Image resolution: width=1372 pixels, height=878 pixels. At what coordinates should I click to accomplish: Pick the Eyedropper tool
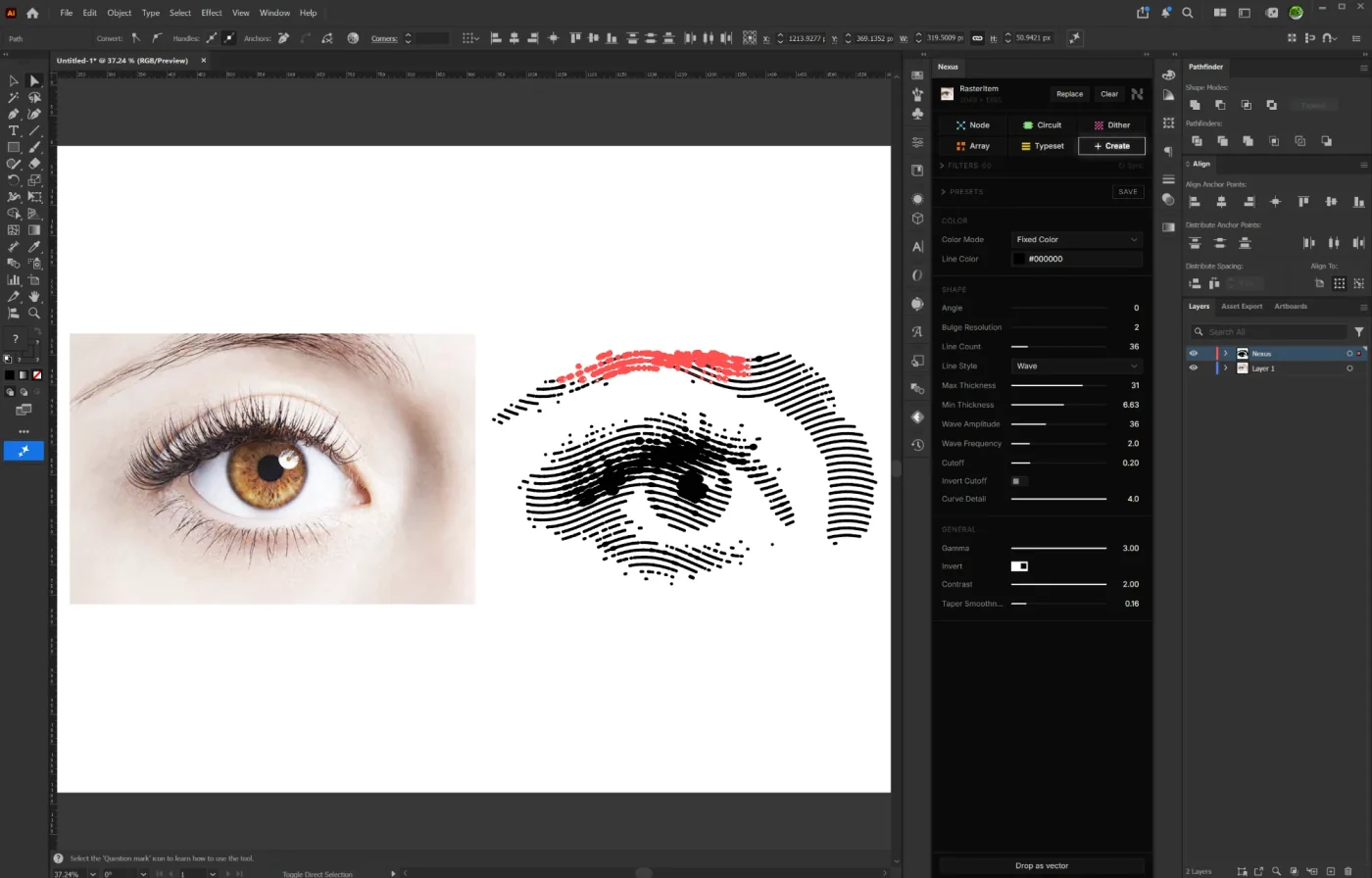point(34,247)
